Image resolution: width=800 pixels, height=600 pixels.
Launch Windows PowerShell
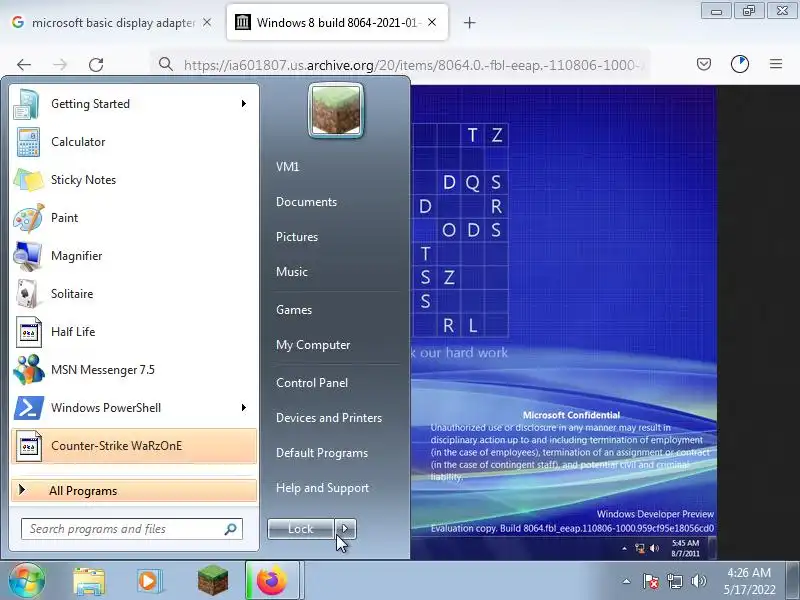[x=134, y=408]
